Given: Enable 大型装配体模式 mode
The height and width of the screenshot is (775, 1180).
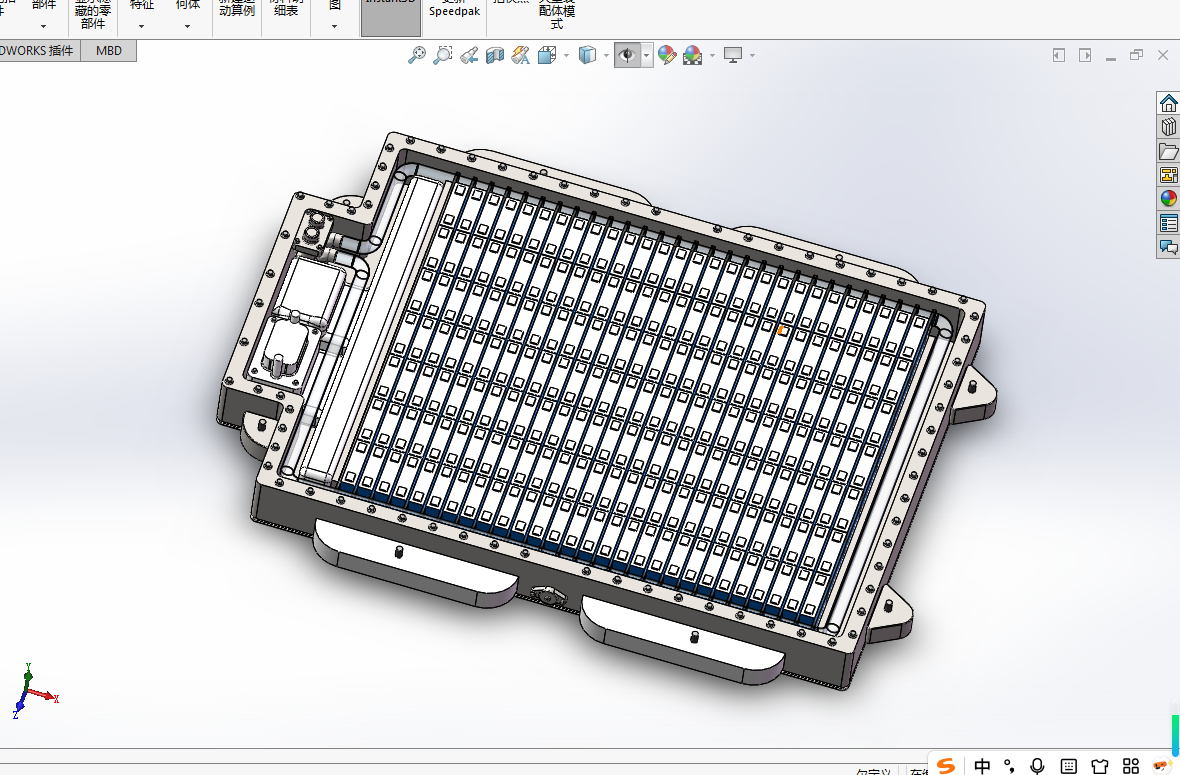Looking at the screenshot, I should pyautogui.click(x=556, y=12).
